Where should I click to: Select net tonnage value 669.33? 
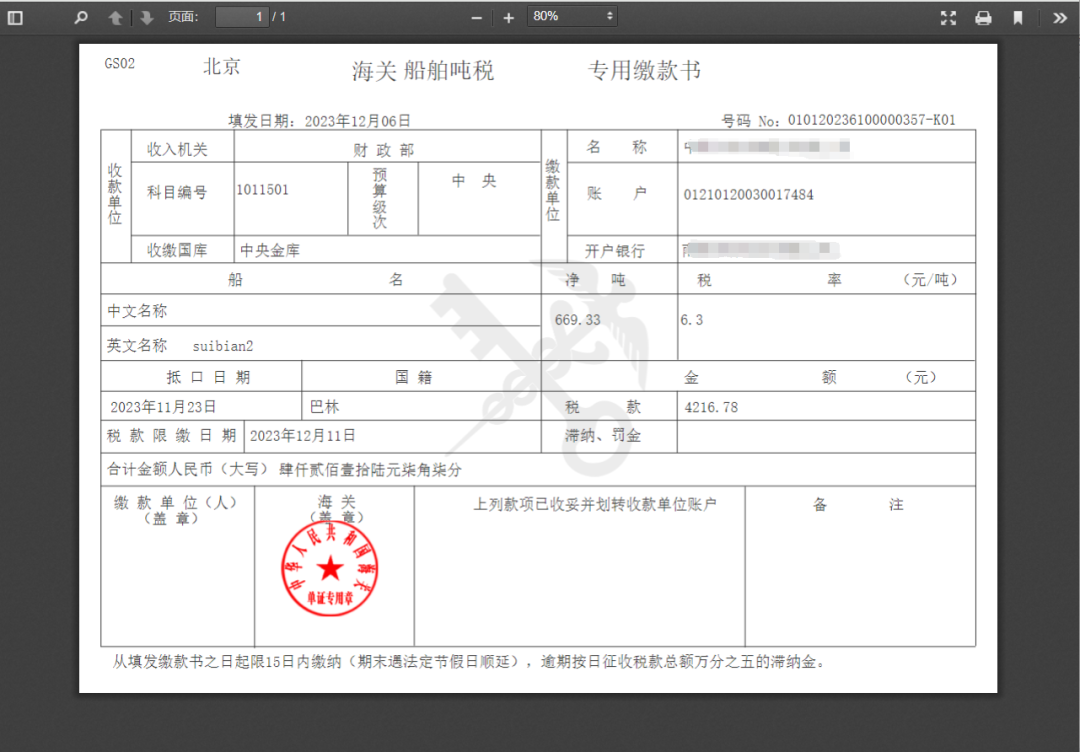577,320
